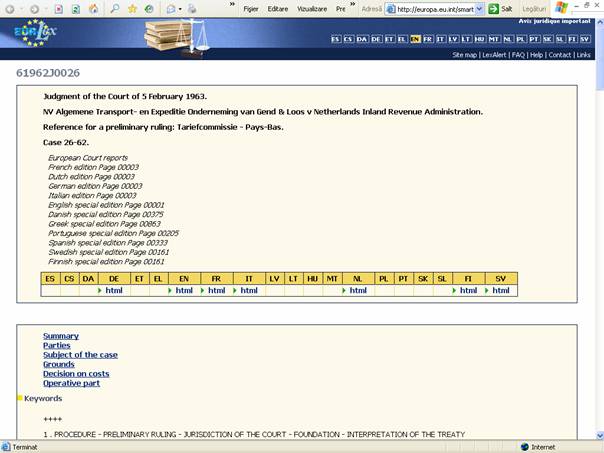Image resolution: width=604 pixels, height=453 pixels.
Task: Expand hidden menu items chevron after Pre
Action: point(352,4)
